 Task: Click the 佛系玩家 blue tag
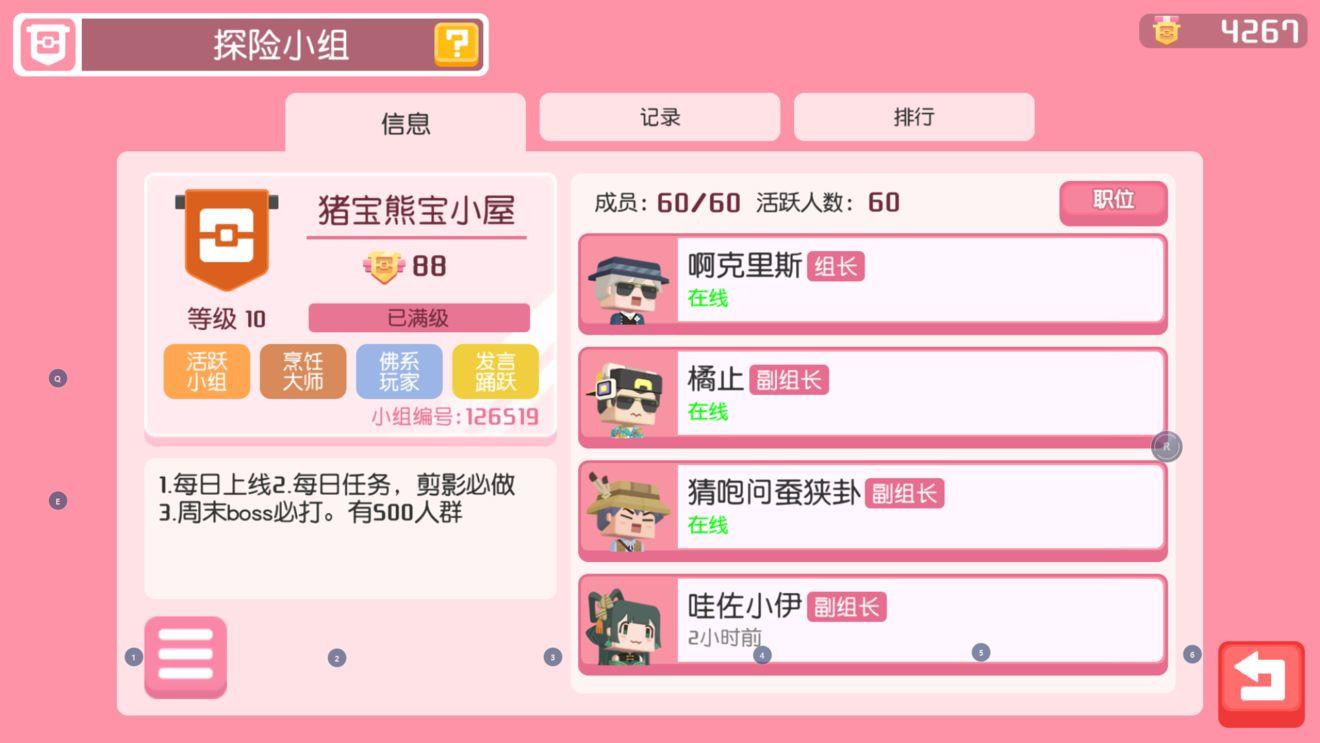pyautogui.click(x=399, y=372)
